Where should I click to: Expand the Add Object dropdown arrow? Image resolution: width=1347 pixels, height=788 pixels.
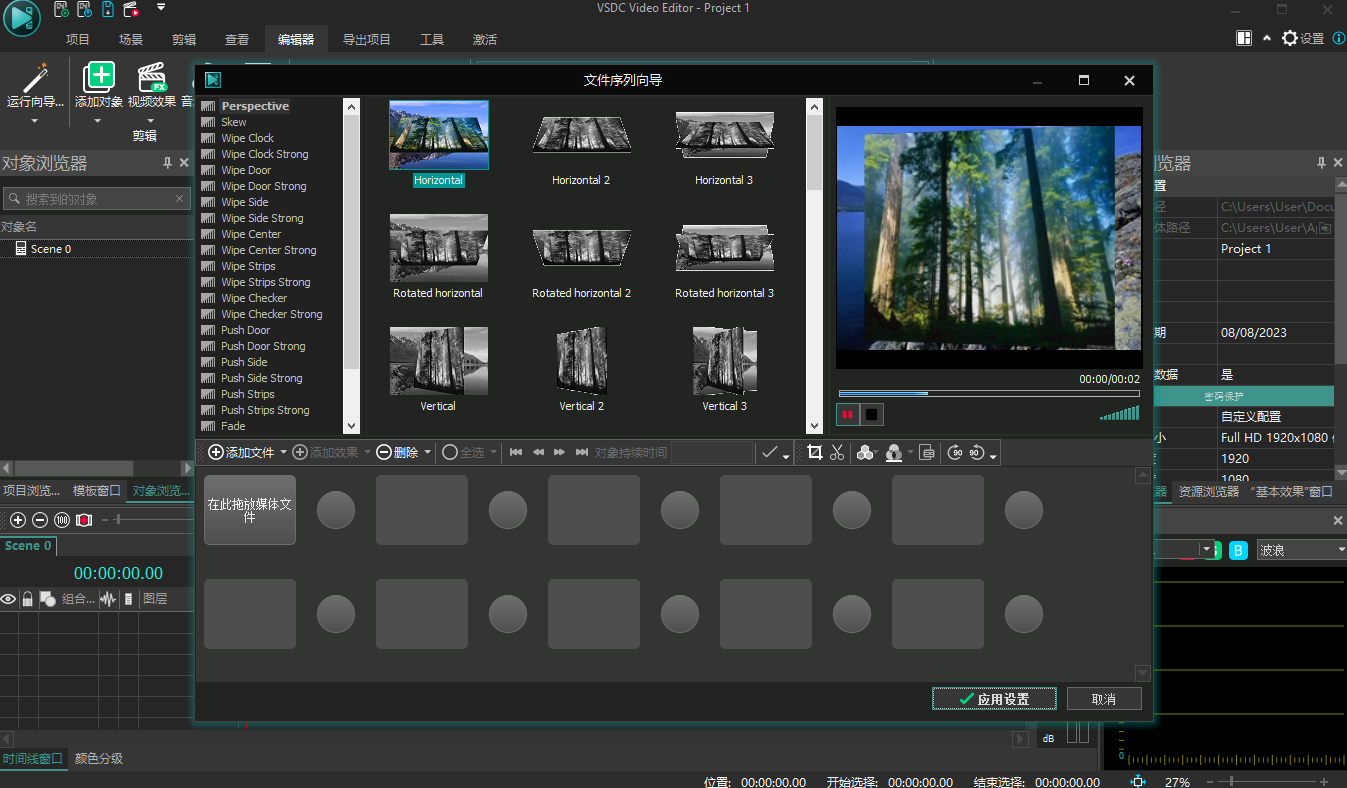tap(98, 121)
